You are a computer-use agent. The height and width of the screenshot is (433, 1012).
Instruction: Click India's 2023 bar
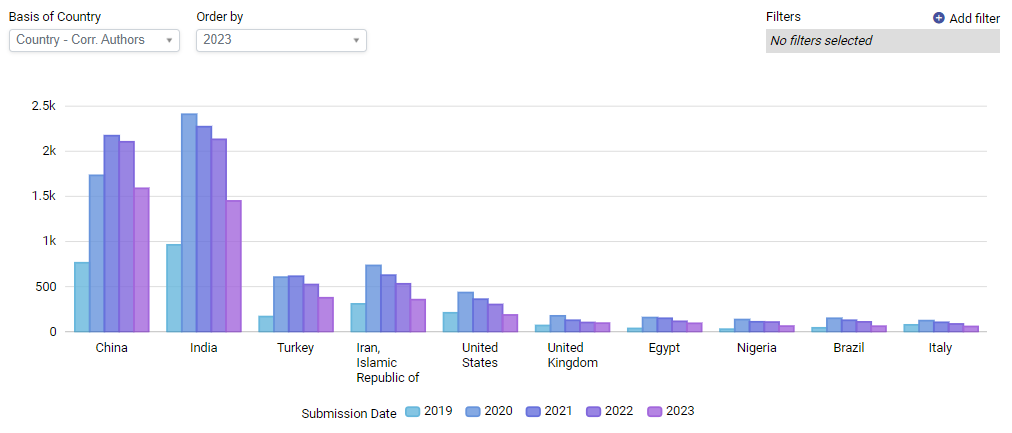(x=233, y=266)
